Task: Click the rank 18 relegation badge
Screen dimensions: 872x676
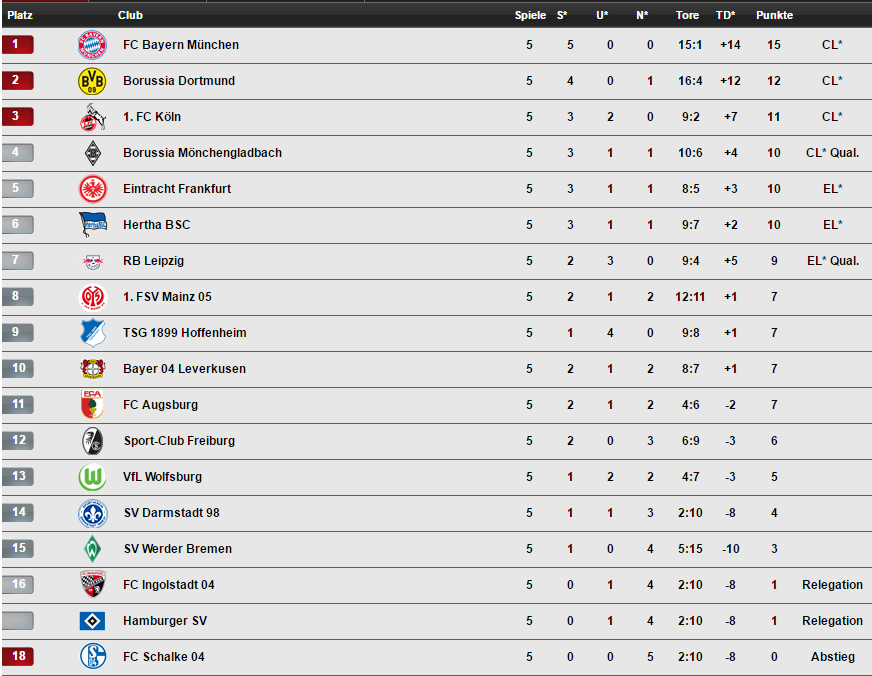Action: coord(17,656)
